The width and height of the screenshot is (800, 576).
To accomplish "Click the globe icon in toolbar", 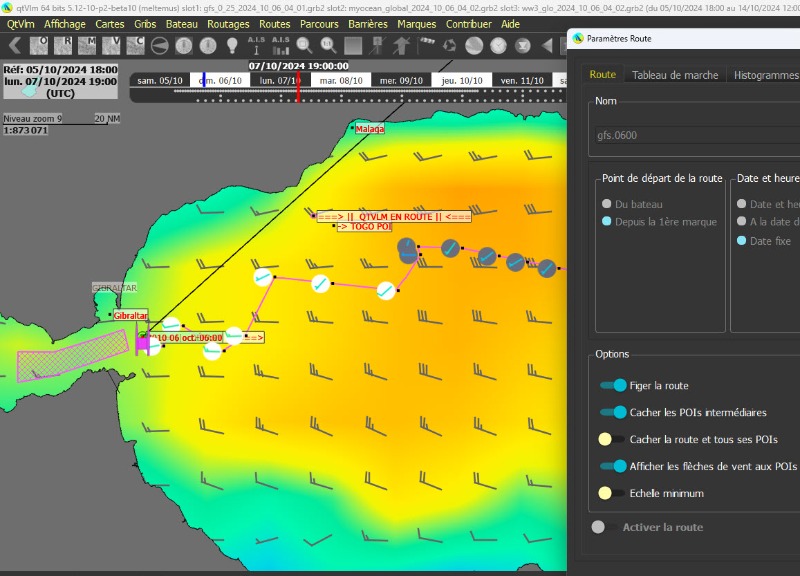I will (474, 46).
